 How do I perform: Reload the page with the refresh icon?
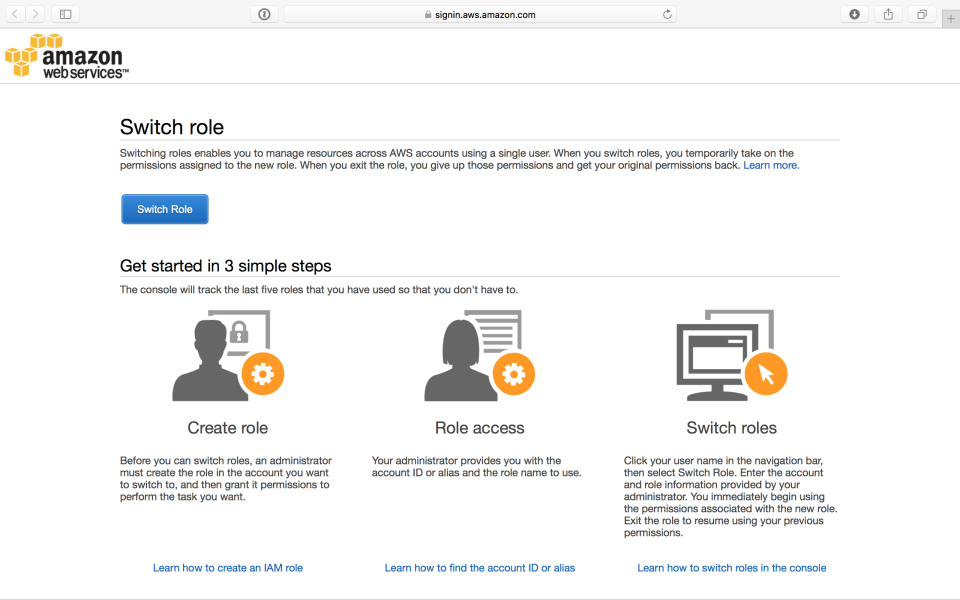(x=667, y=14)
